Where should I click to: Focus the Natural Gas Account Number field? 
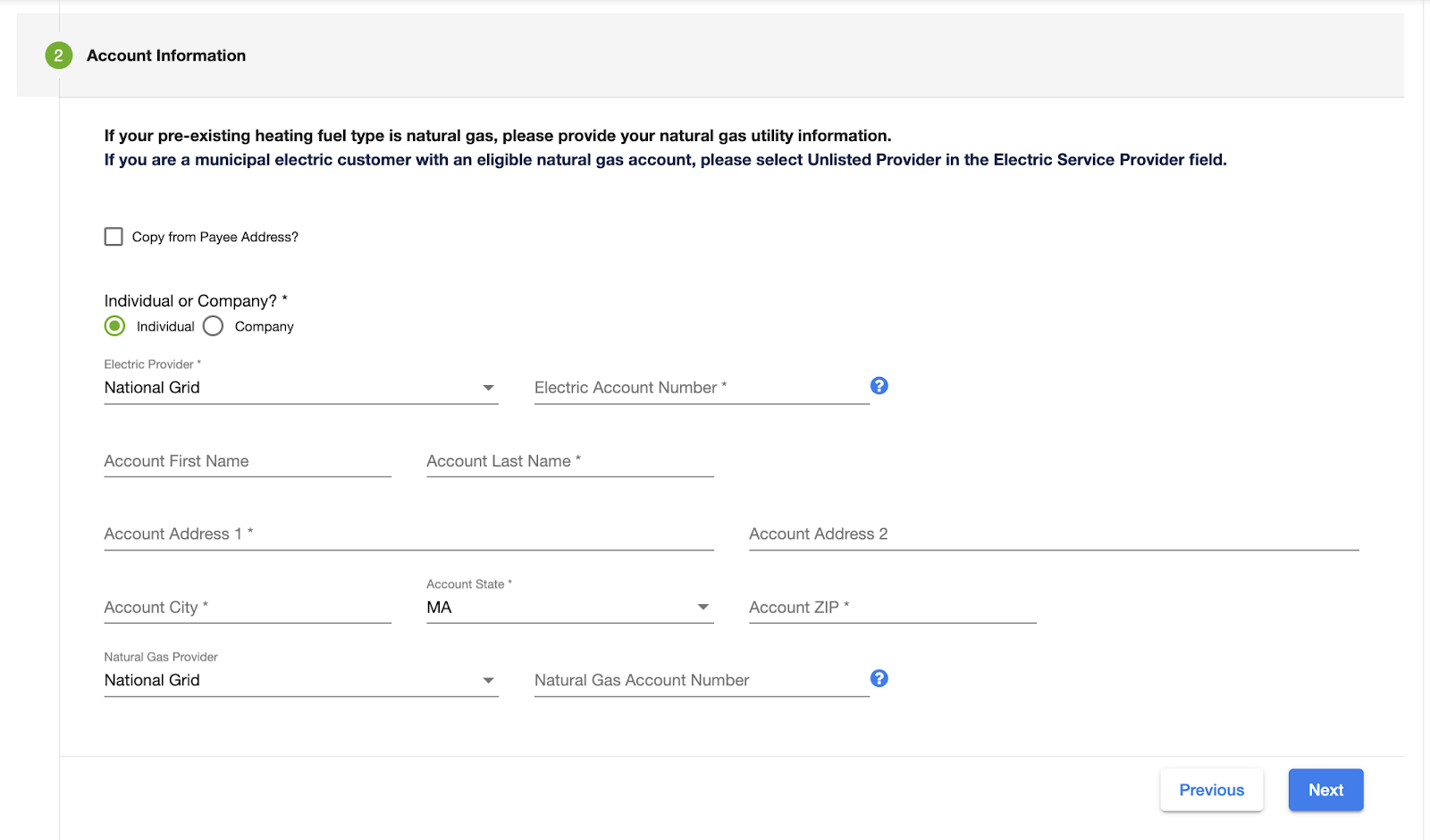(x=701, y=680)
